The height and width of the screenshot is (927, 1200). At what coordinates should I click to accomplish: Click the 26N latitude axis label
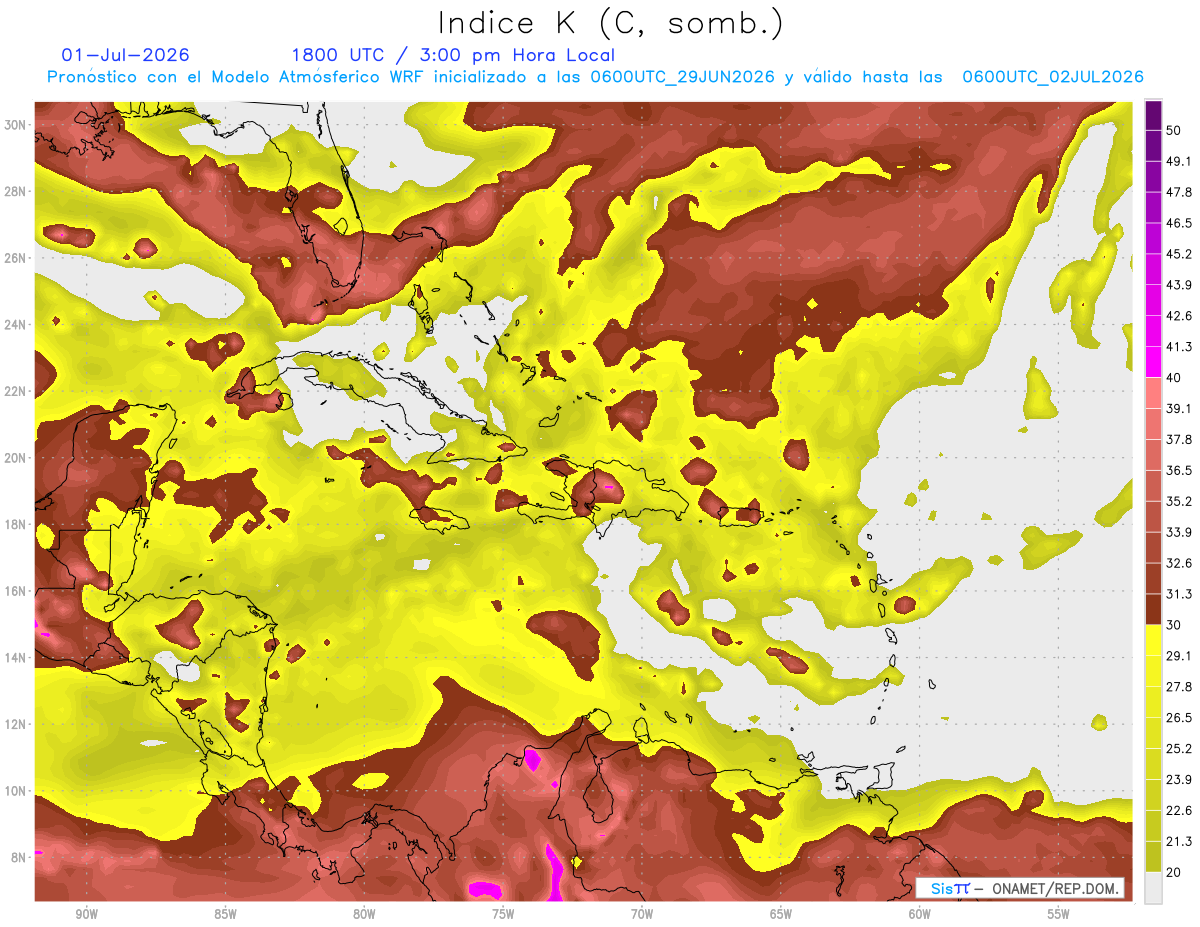tap(16, 258)
